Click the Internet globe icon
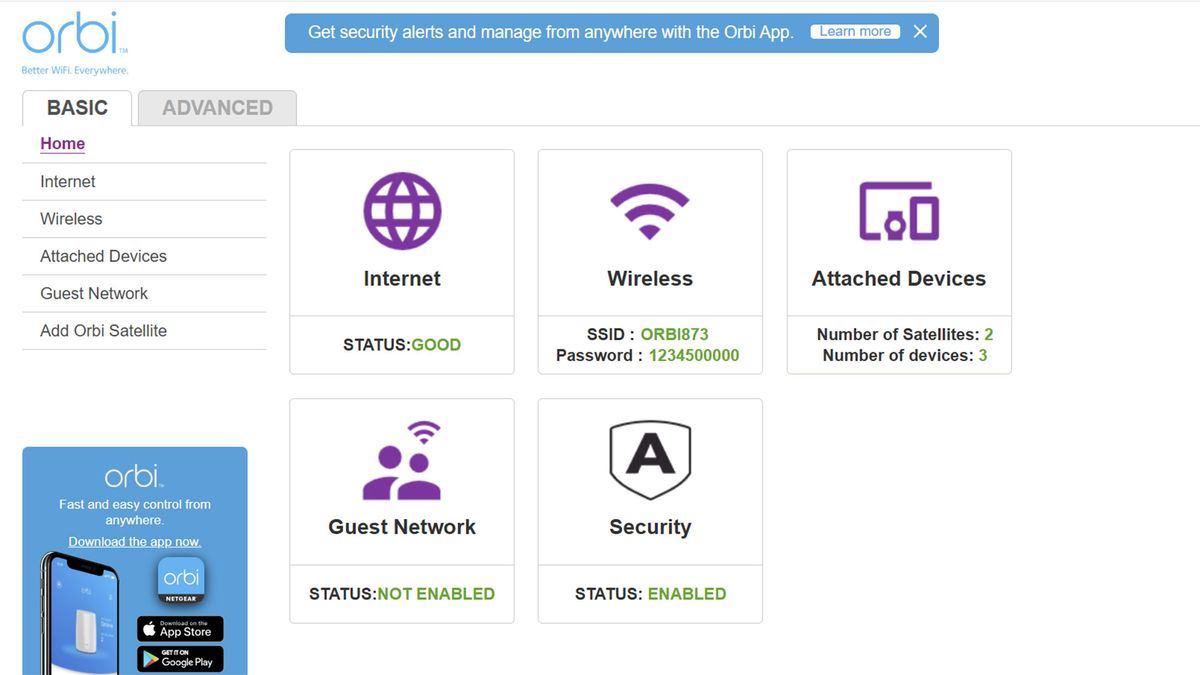Viewport: 1200px width, 675px height. pyautogui.click(x=402, y=211)
